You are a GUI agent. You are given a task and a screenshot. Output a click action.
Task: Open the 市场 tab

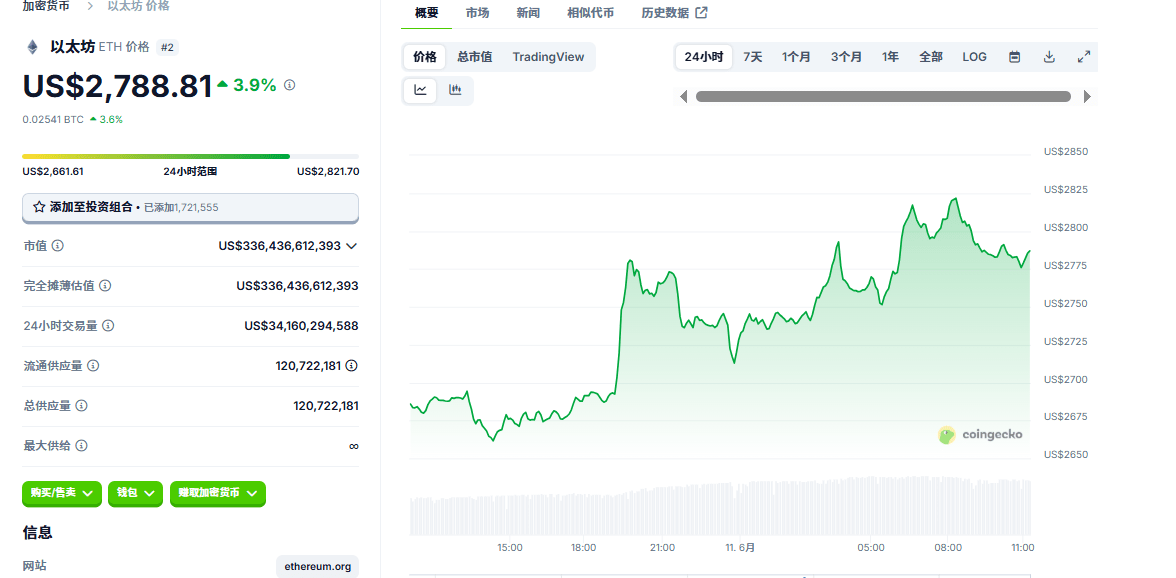click(477, 13)
